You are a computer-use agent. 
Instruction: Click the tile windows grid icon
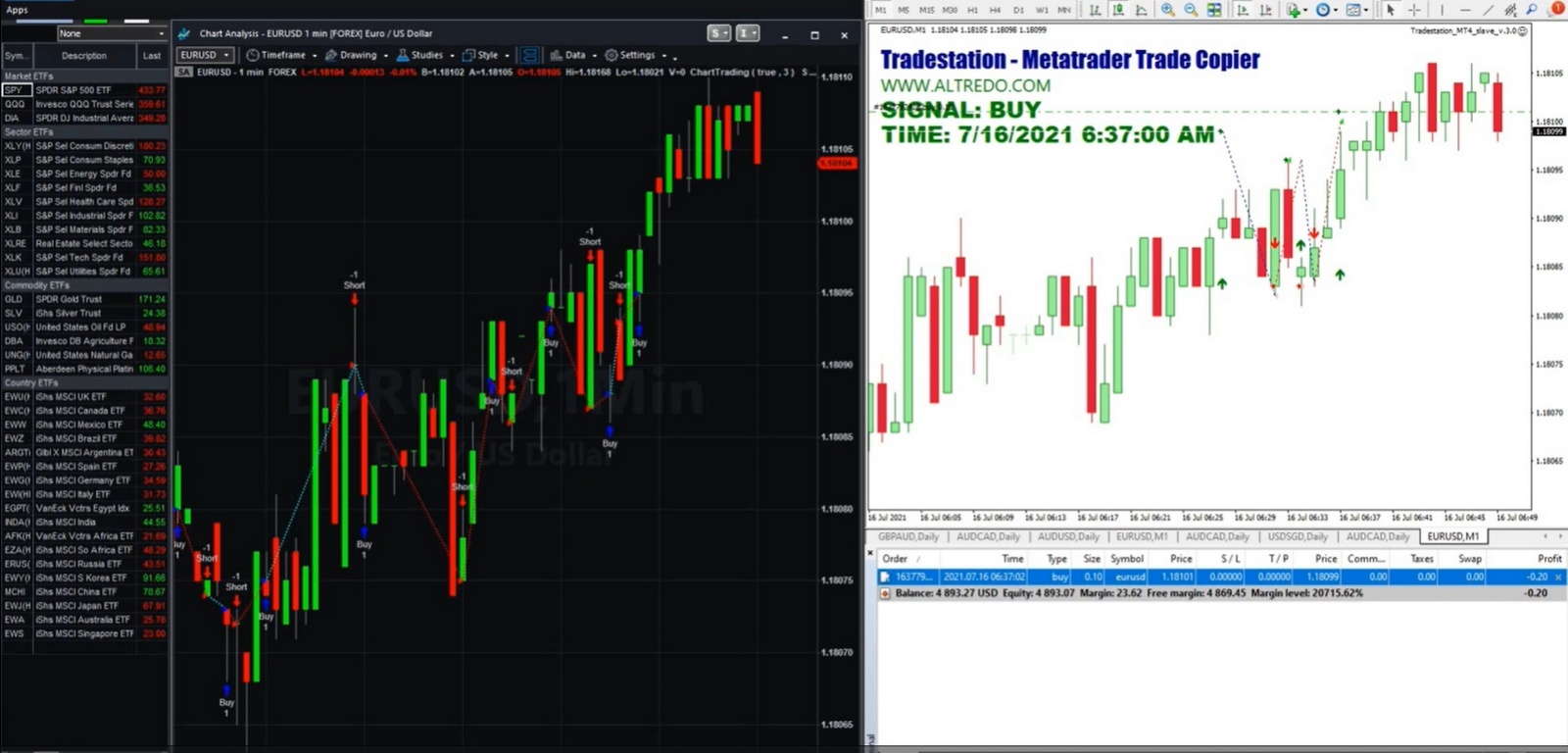click(1214, 10)
